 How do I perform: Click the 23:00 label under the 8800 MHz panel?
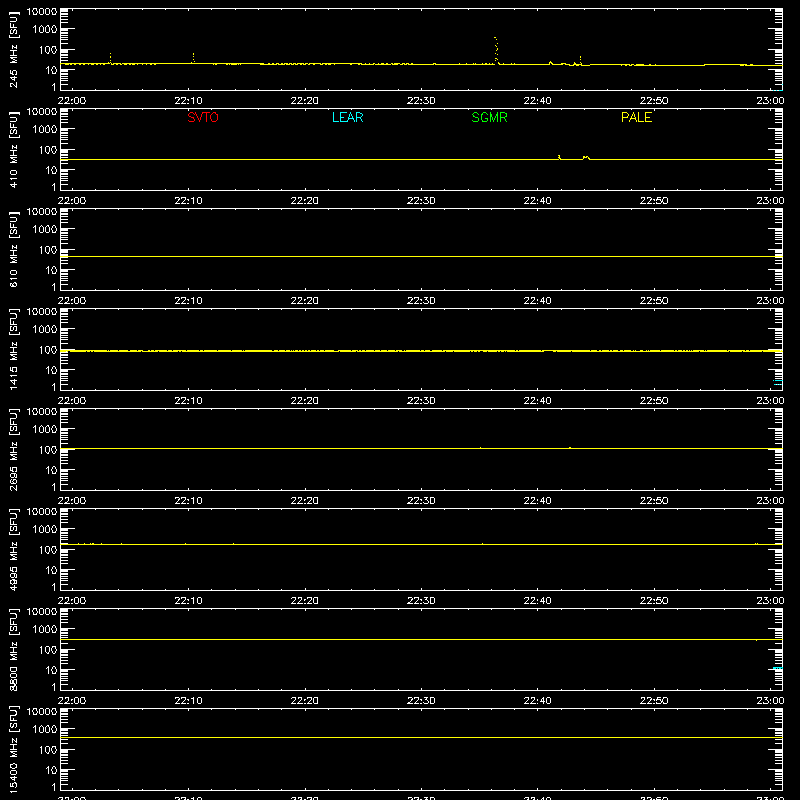(770, 701)
